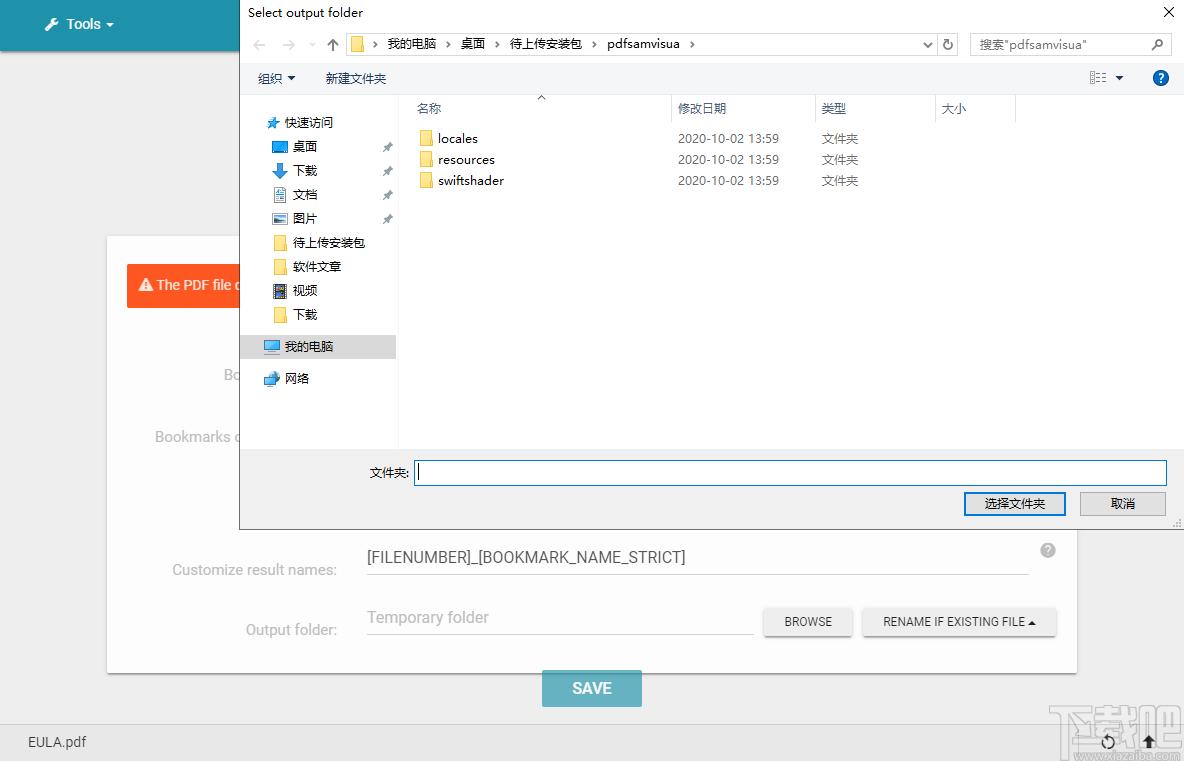Click the resources folder icon
The height and width of the screenshot is (761, 1184).
click(x=426, y=159)
